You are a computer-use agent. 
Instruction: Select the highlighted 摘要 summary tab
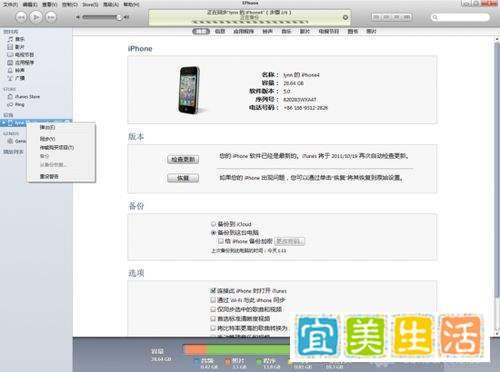201,31
